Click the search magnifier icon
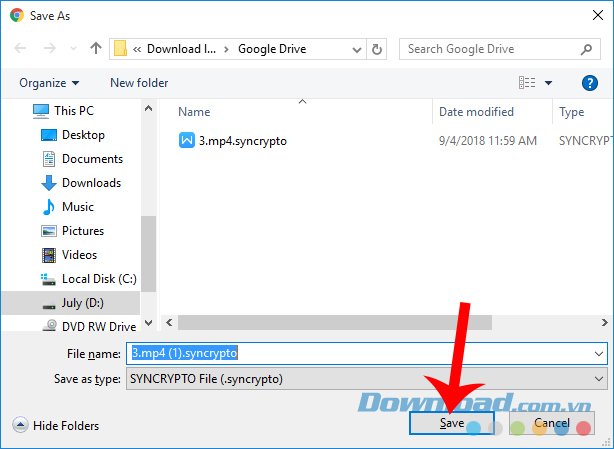 (x=586, y=49)
